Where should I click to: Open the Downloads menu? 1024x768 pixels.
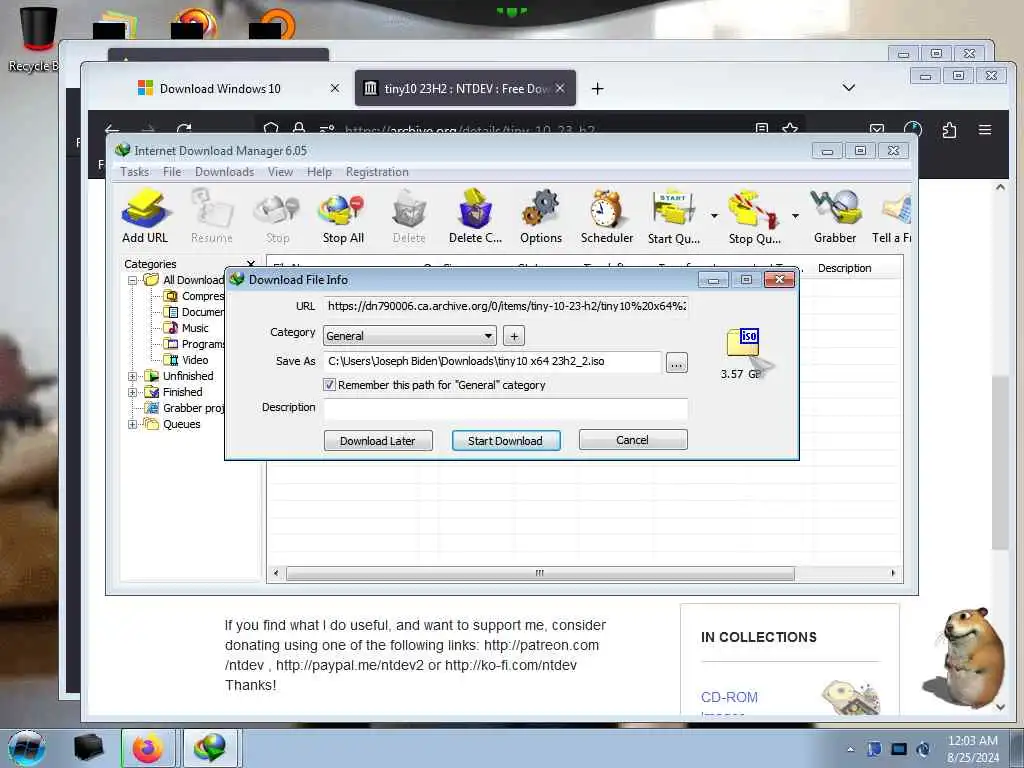click(x=224, y=172)
